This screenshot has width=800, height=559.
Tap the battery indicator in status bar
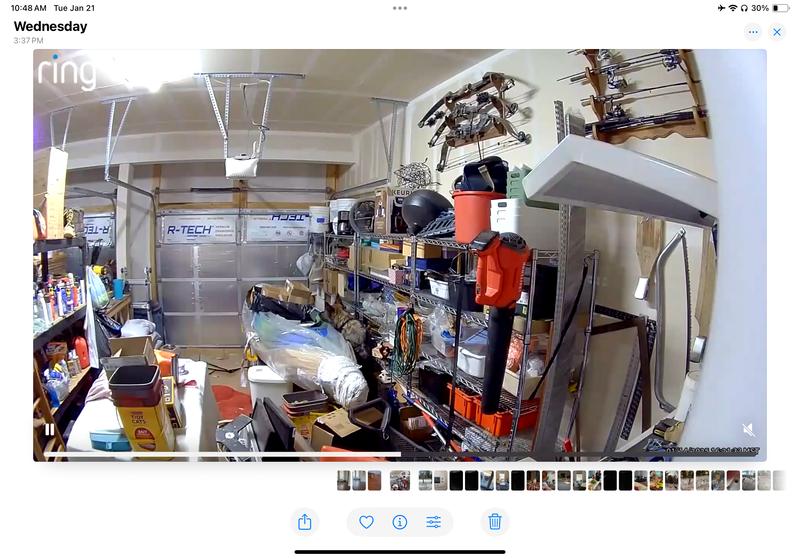pyautogui.click(x=781, y=8)
